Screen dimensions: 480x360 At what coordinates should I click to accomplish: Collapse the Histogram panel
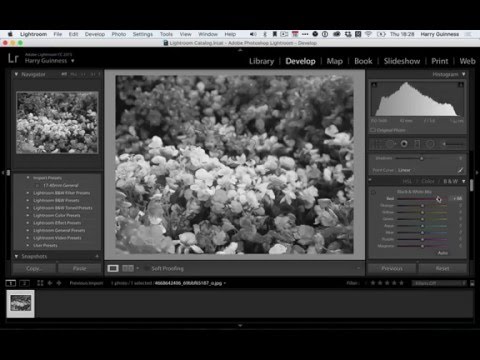pyautogui.click(x=464, y=74)
